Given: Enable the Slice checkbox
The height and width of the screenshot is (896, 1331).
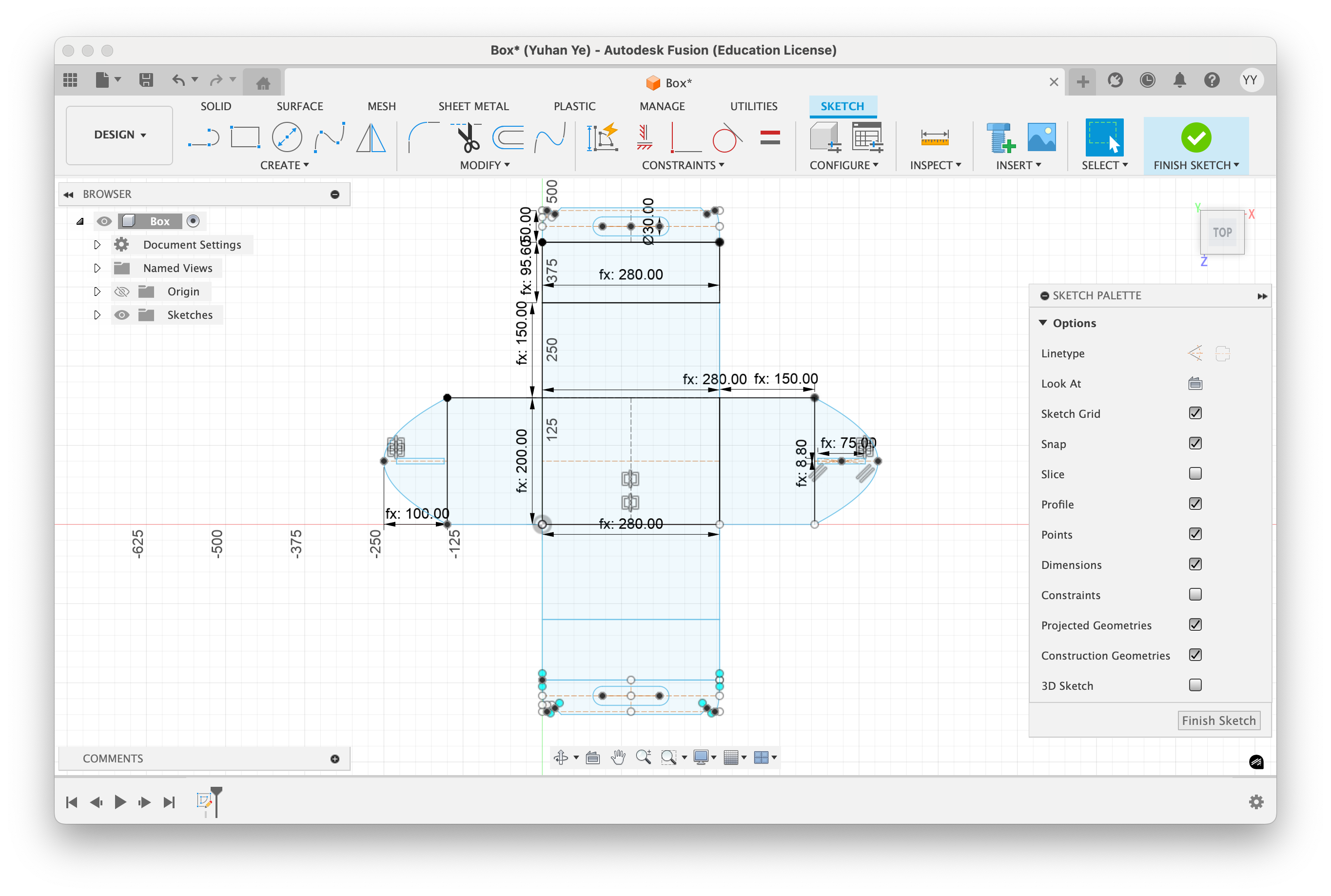Looking at the screenshot, I should 1194,474.
